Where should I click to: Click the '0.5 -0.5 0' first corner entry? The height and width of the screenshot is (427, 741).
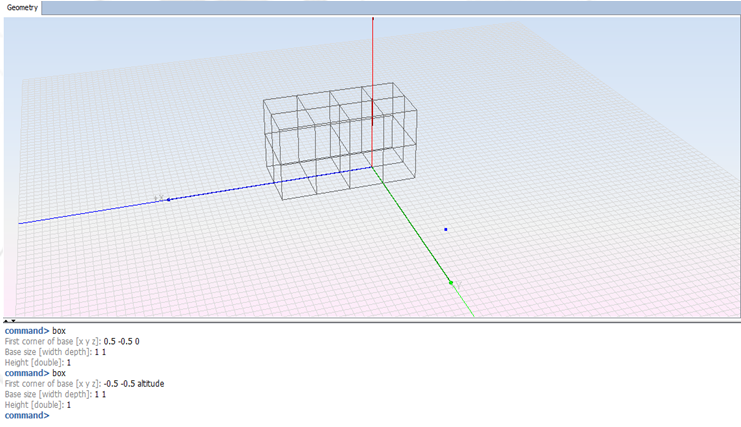click(x=122, y=341)
